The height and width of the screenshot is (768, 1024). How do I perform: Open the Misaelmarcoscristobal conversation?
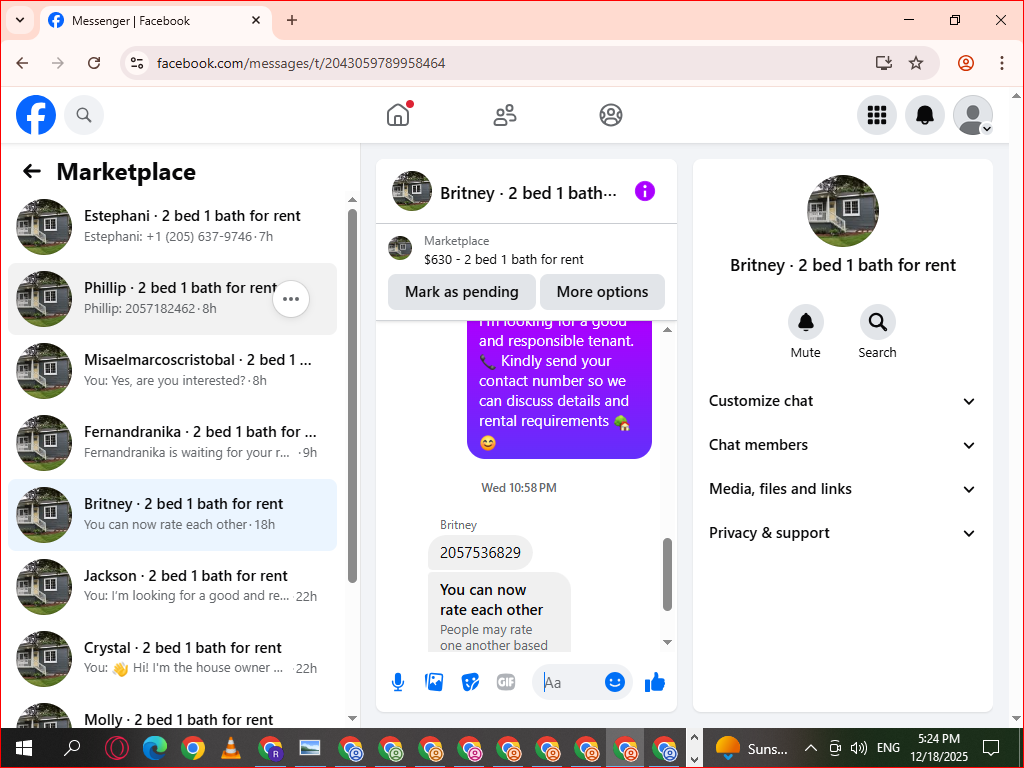(172, 371)
